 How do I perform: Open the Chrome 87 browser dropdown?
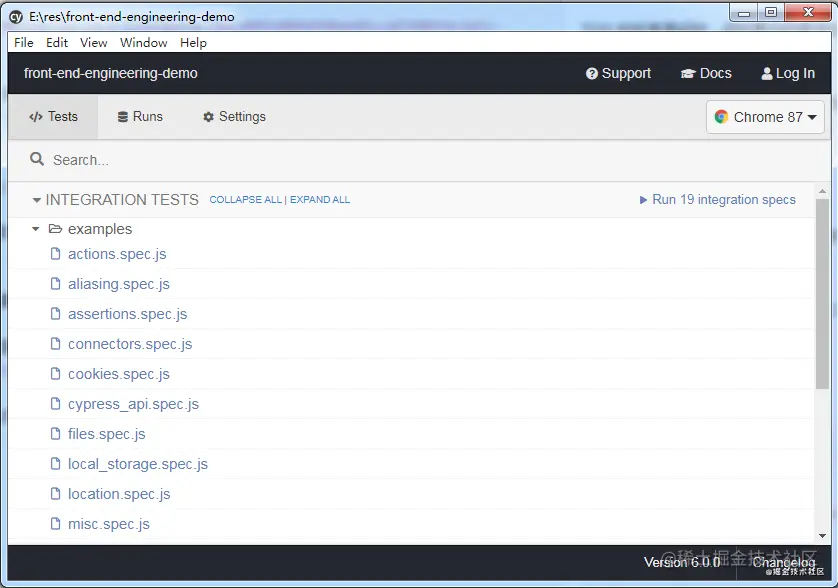(765, 117)
